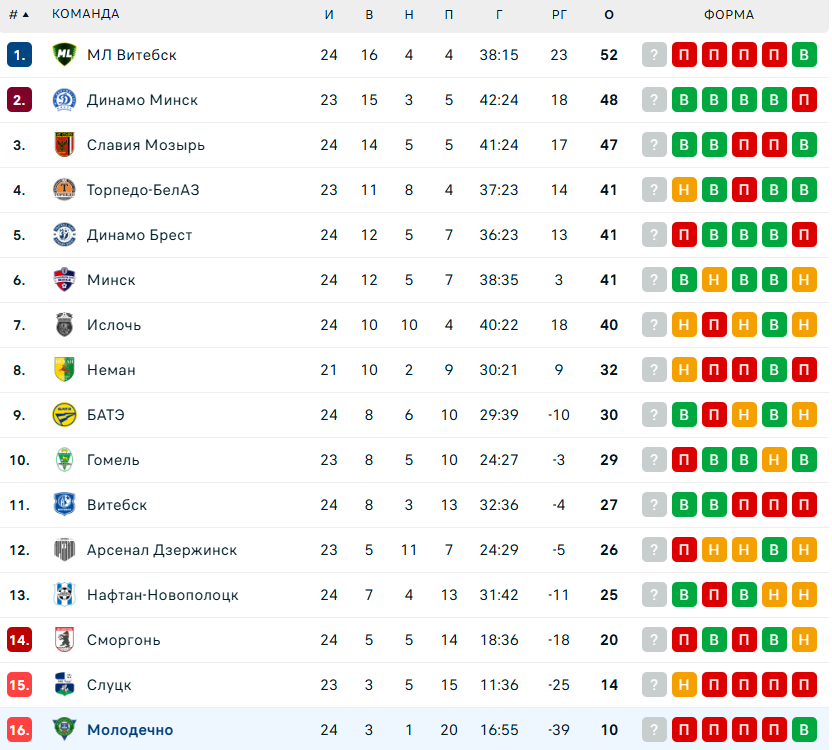Click the КОМАНДА column header
Viewport: 832px width, 750px height.
[x=86, y=14]
